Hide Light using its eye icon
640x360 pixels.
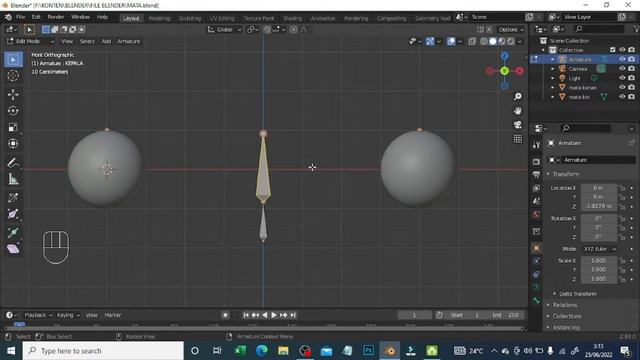pos(622,78)
